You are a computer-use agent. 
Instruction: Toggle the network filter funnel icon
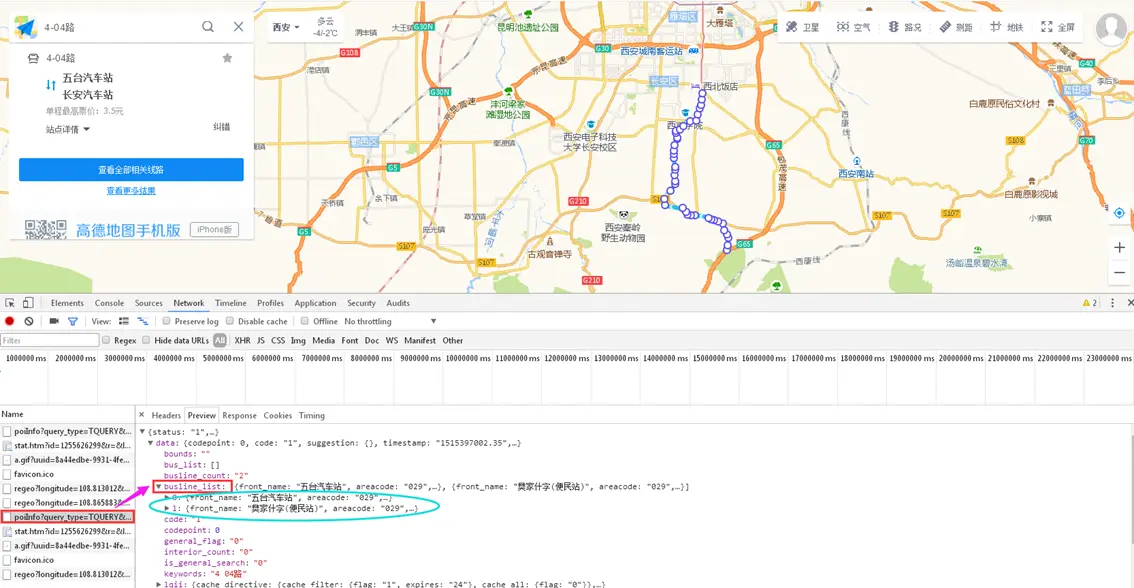[x=72, y=321]
